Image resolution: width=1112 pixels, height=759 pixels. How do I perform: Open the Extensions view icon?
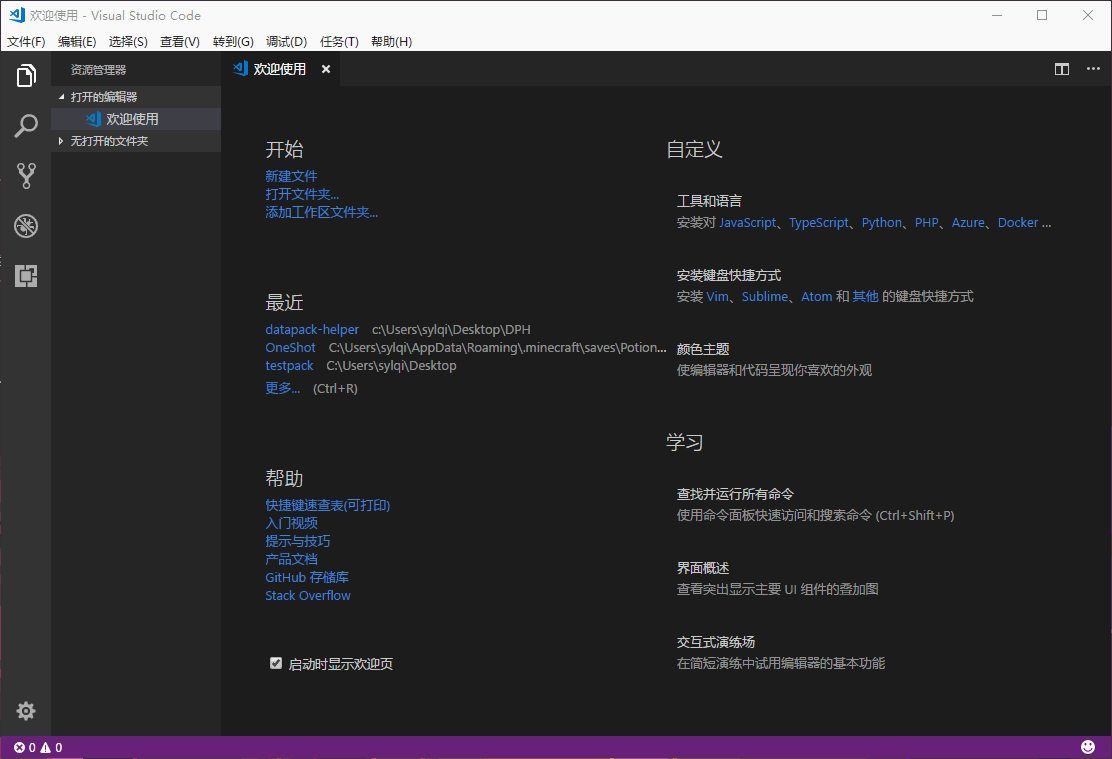26,275
